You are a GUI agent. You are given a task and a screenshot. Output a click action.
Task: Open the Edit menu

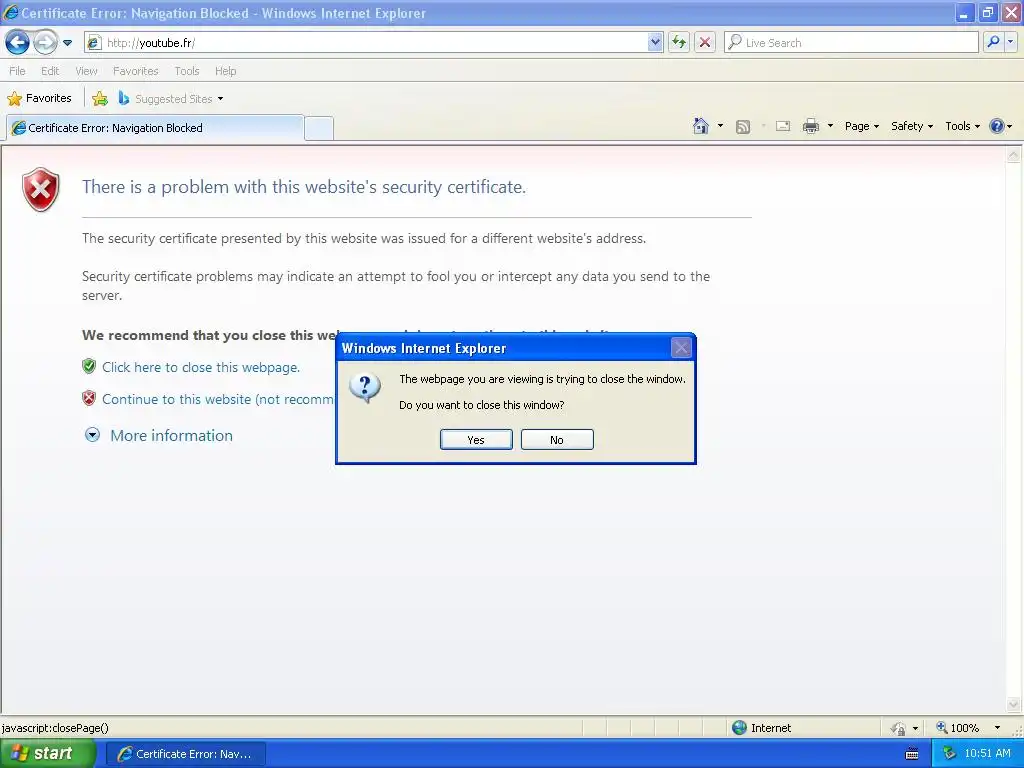[50, 71]
